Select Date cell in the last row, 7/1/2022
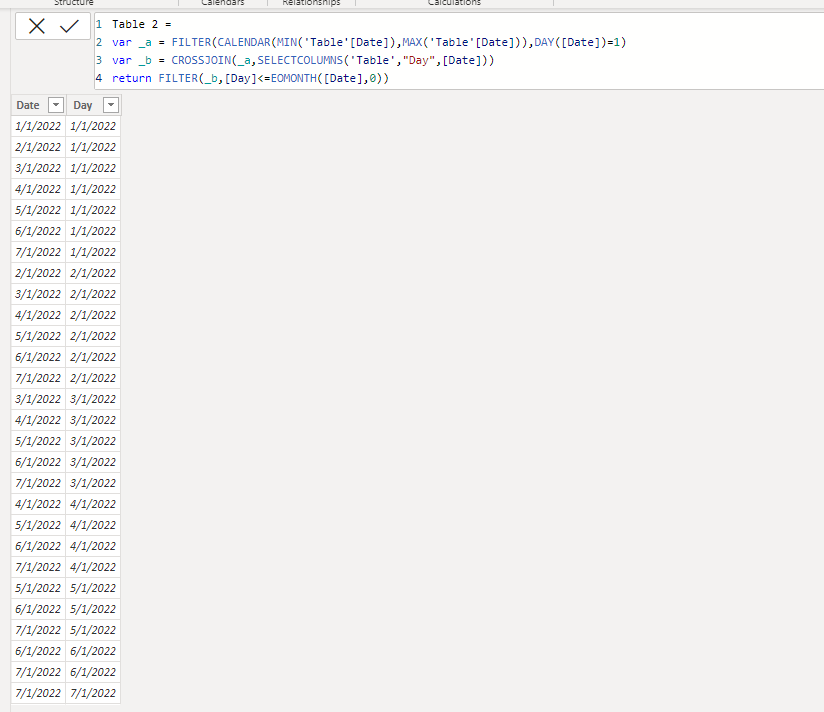 click(x=38, y=694)
